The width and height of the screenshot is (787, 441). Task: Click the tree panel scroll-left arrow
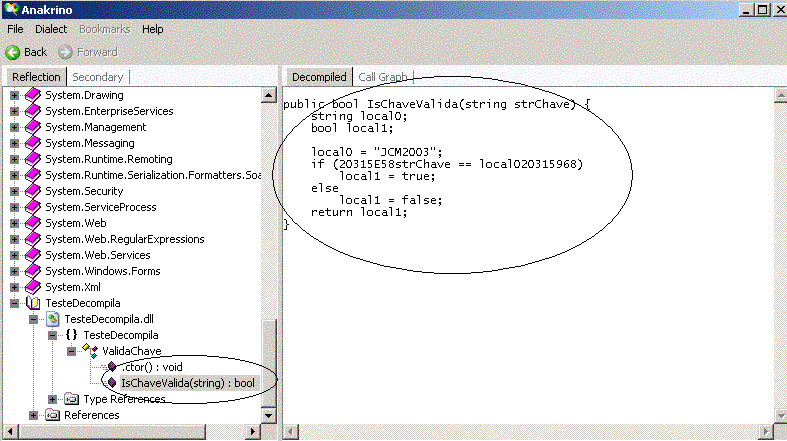click(11, 431)
